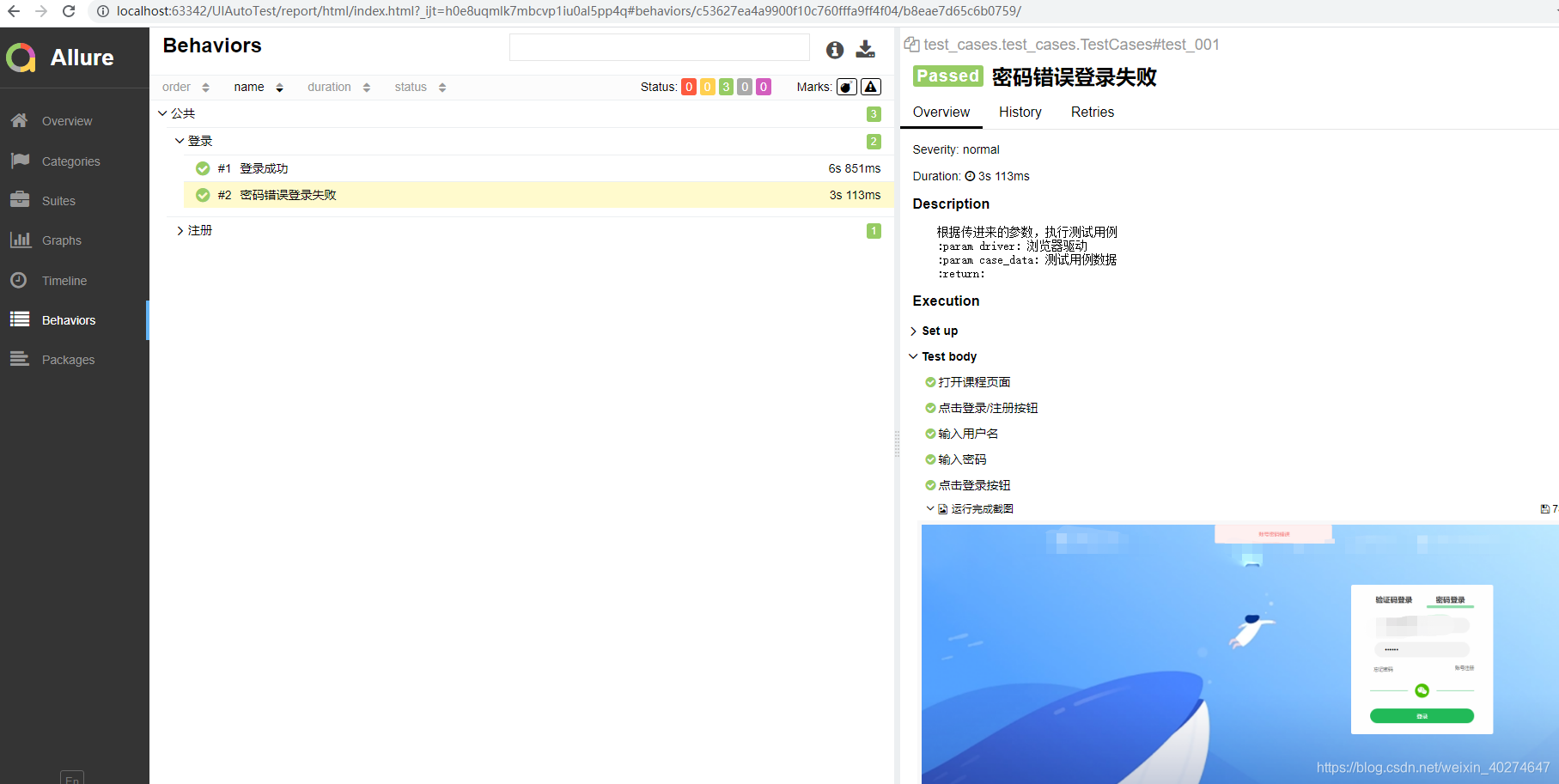Click the Behaviors search field
1559x784 pixels.
tap(660, 47)
